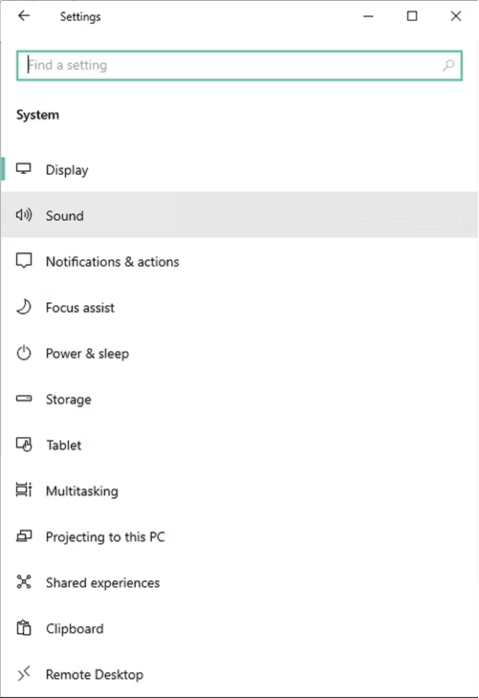Open Shared experiences settings

(x=240, y=582)
